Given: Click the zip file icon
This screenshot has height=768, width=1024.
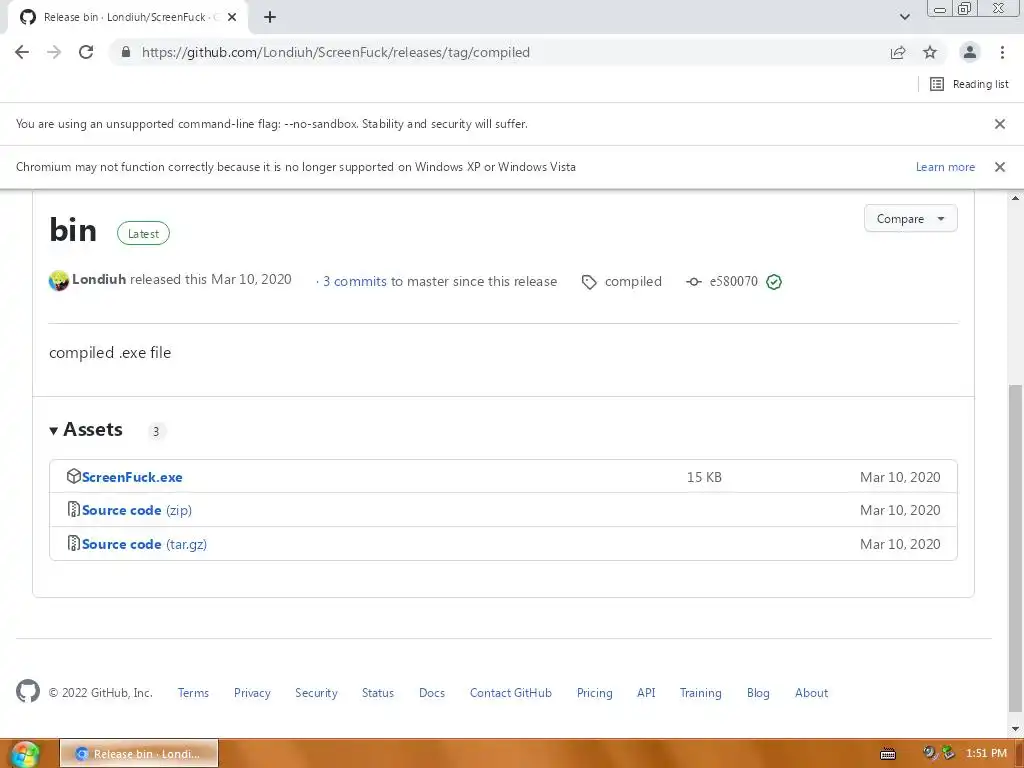Looking at the screenshot, I should (74, 509).
